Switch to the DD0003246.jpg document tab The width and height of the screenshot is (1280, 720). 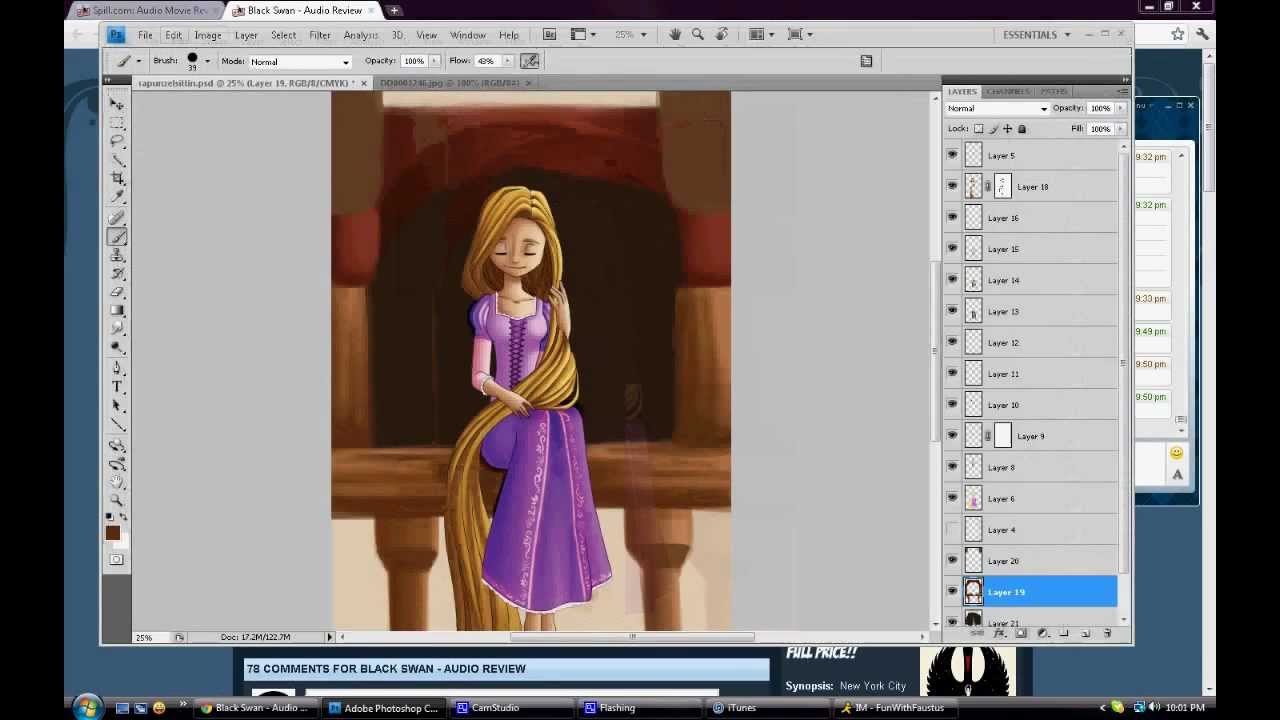tap(449, 83)
